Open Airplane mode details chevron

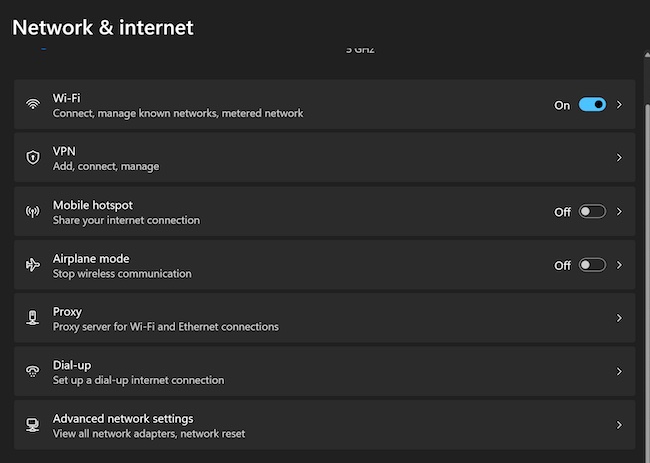click(x=620, y=265)
